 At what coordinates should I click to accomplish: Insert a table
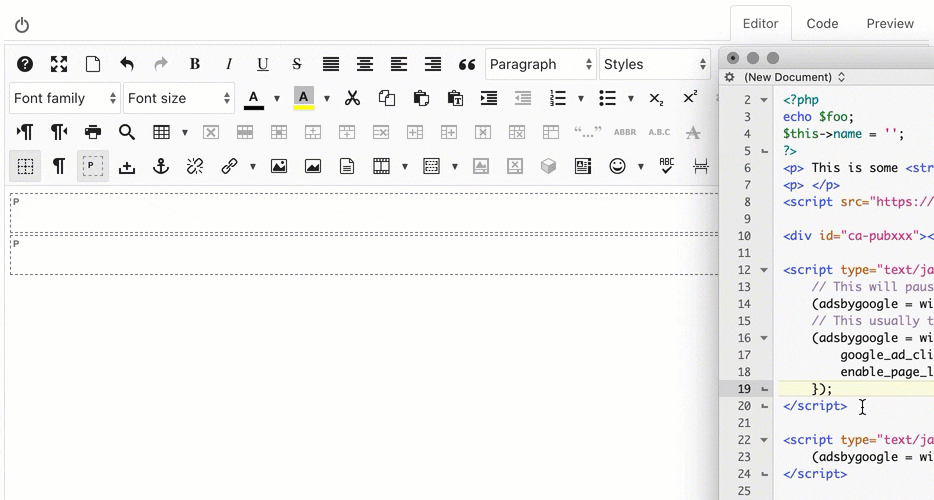pyautogui.click(x=161, y=132)
